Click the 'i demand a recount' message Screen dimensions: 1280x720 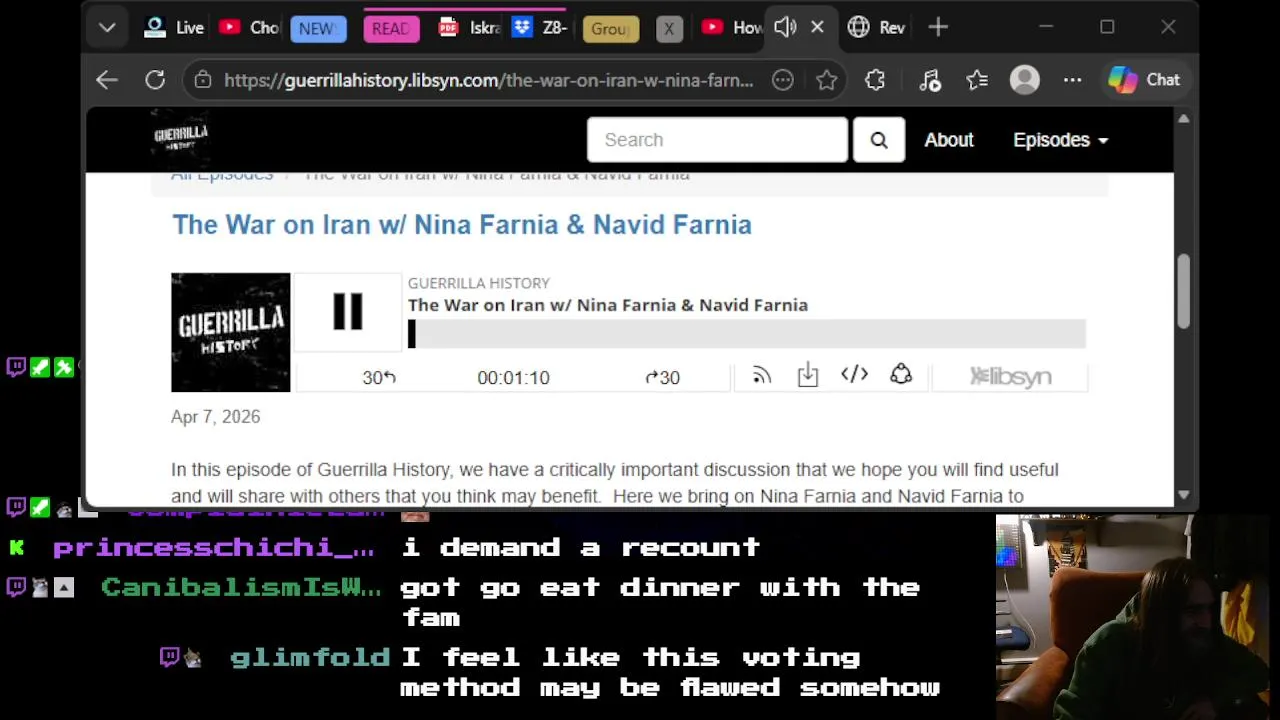point(581,548)
